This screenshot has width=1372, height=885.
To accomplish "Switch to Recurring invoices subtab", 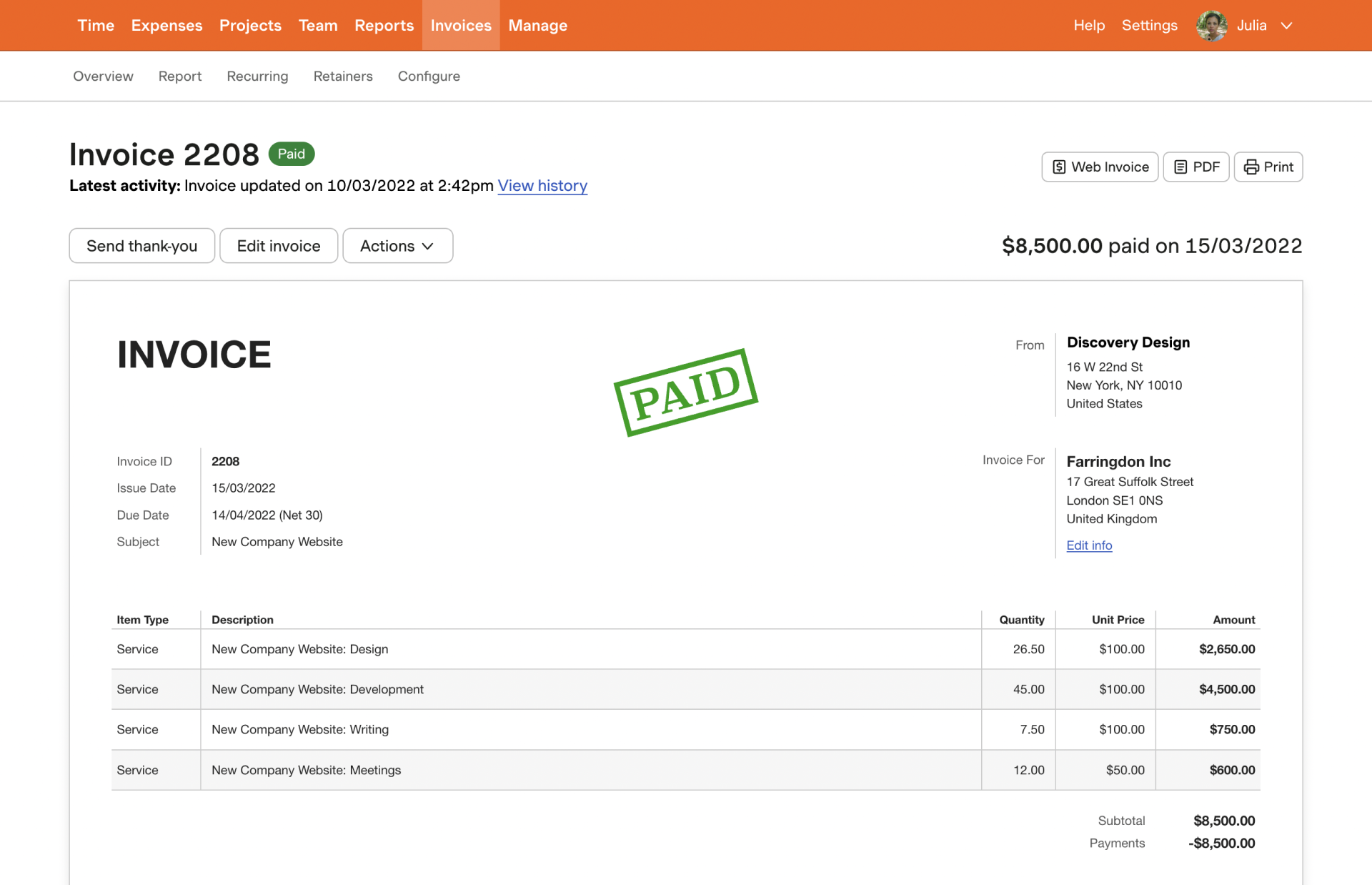I will click(x=257, y=76).
